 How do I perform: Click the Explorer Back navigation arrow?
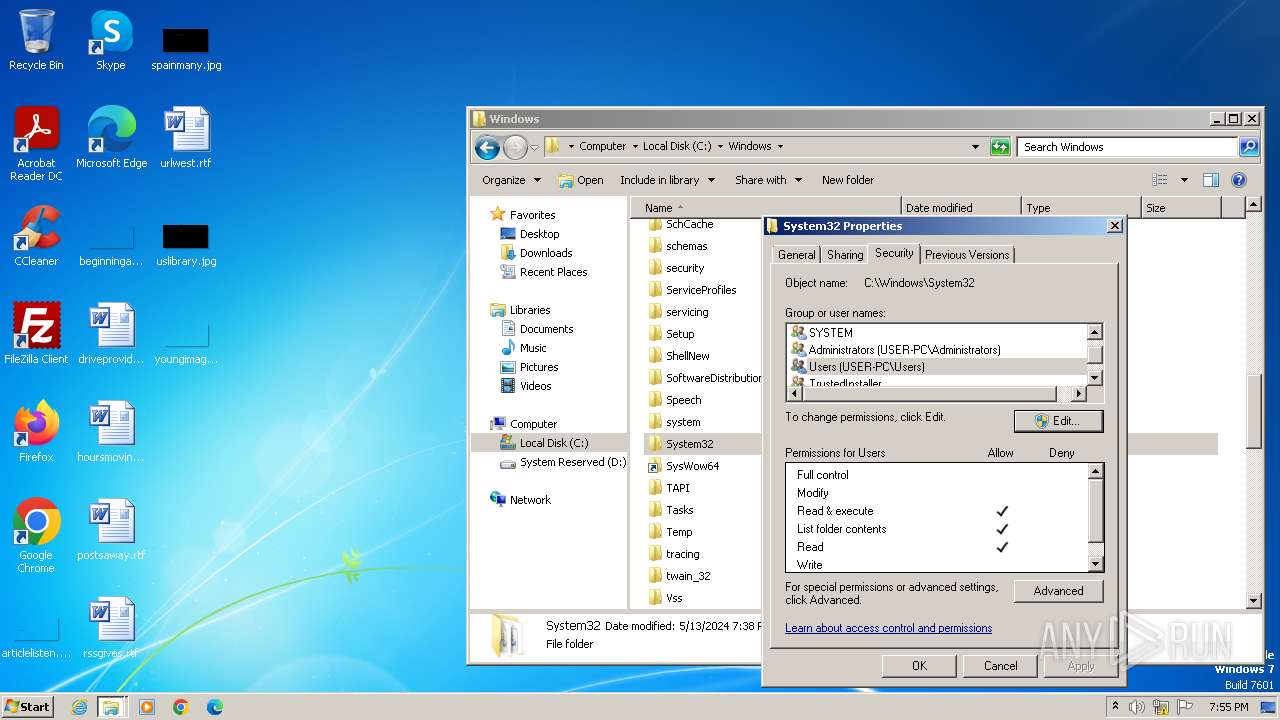[487, 147]
